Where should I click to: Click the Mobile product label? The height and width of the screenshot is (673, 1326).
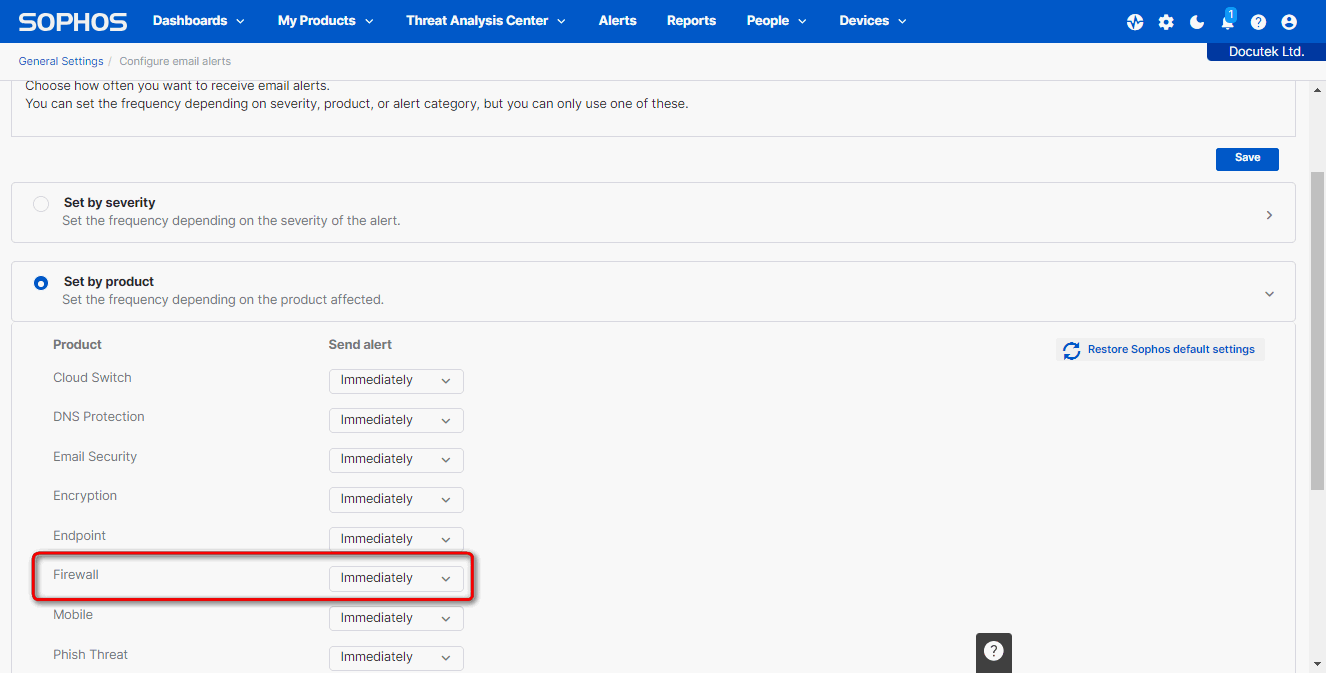pyautogui.click(x=73, y=615)
